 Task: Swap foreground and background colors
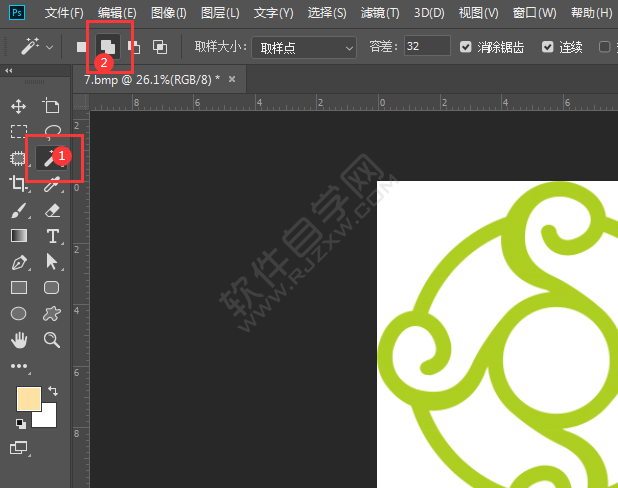pyautogui.click(x=53, y=391)
